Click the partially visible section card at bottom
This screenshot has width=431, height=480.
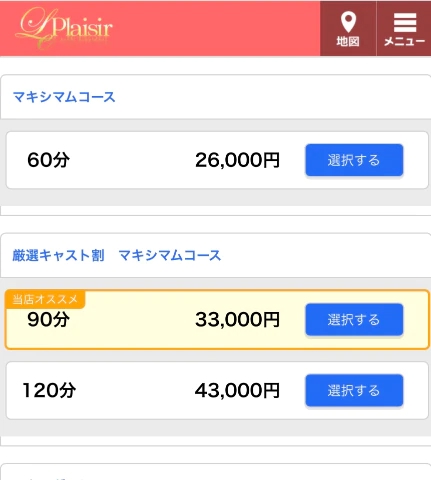point(215,471)
